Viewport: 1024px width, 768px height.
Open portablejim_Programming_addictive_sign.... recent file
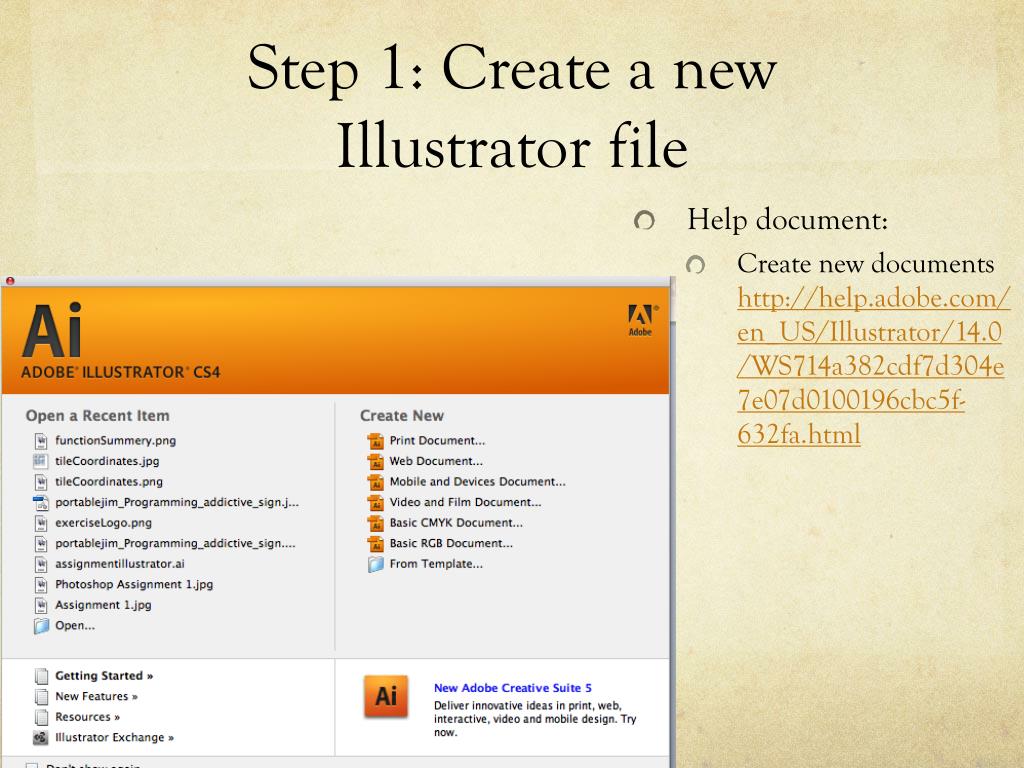pos(175,543)
